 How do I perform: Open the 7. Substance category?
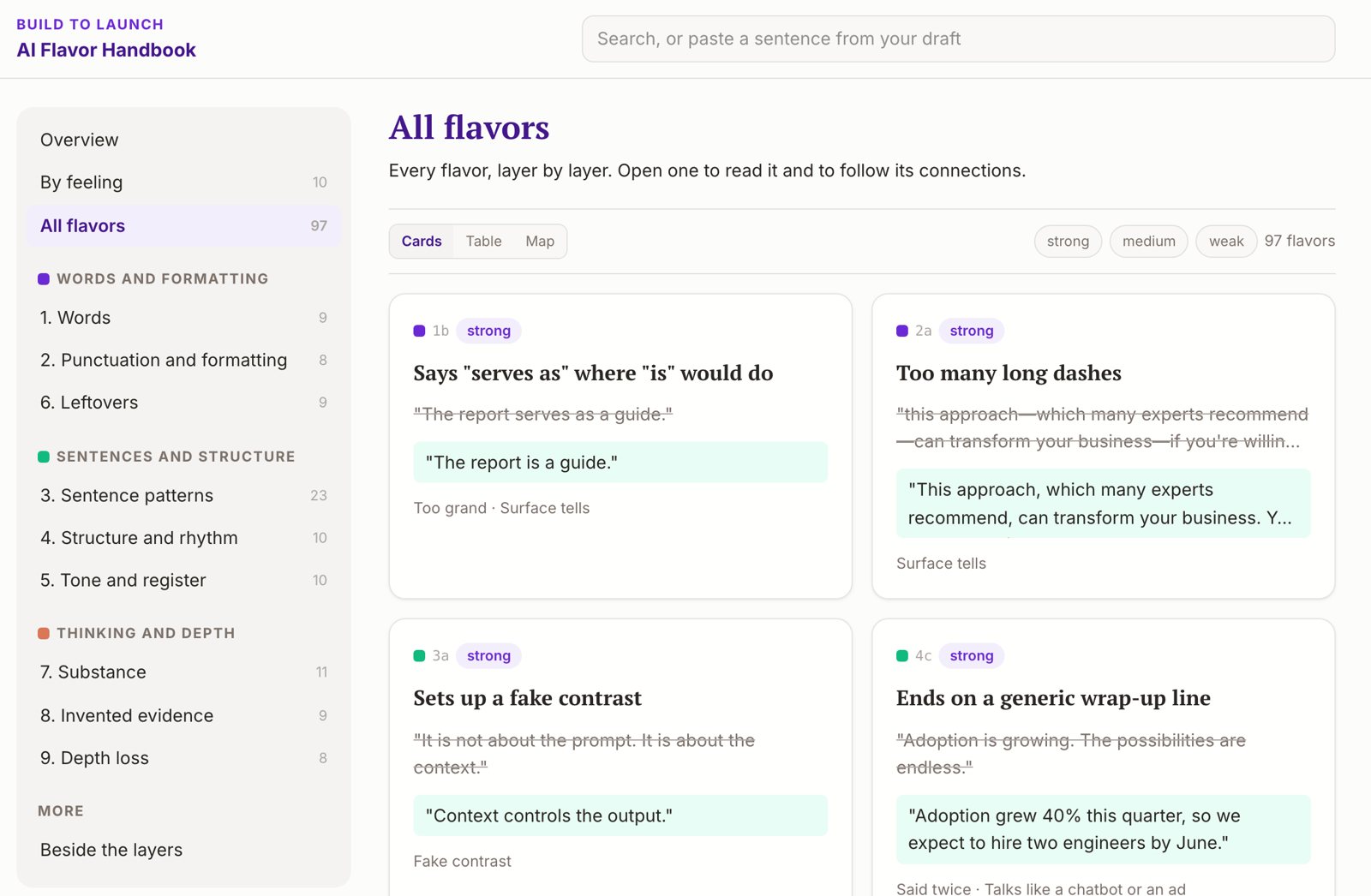[x=183, y=672]
